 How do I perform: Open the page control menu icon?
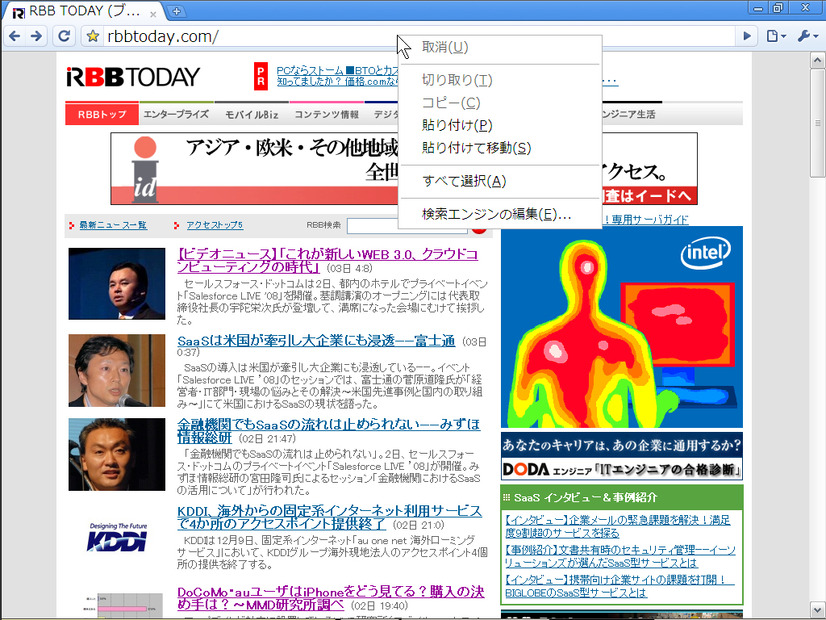pyautogui.click(x=775, y=36)
